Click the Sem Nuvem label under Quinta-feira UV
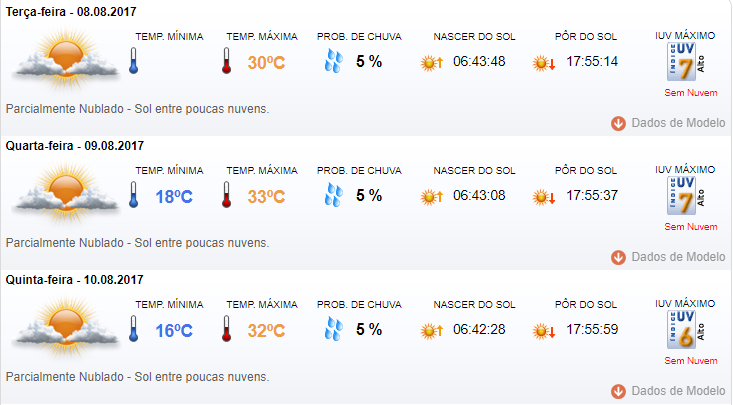This screenshot has width=733, height=405. (x=691, y=361)
